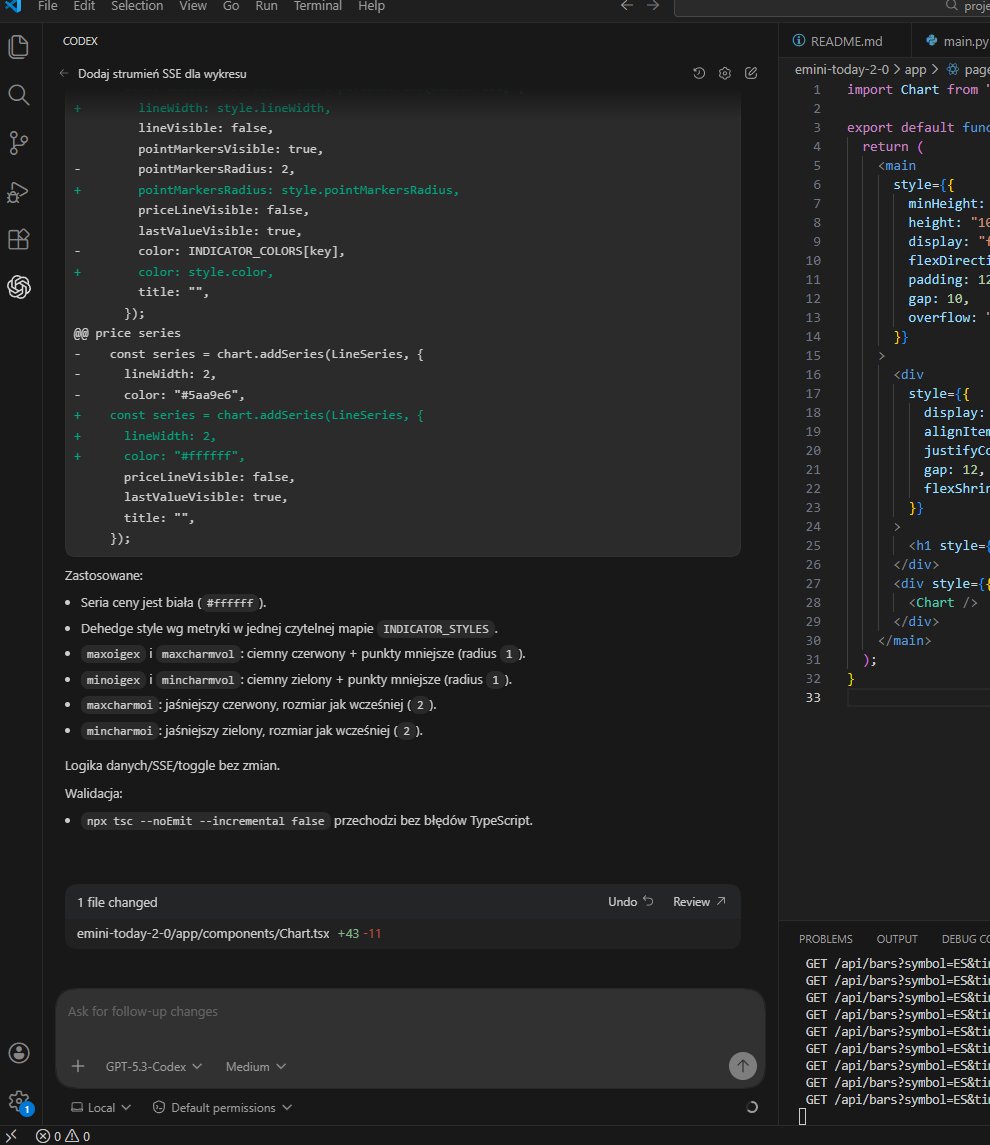Select the Codex OpenAI icon in activity bar
Screen dimensions: 990x1145
(18, 287)
